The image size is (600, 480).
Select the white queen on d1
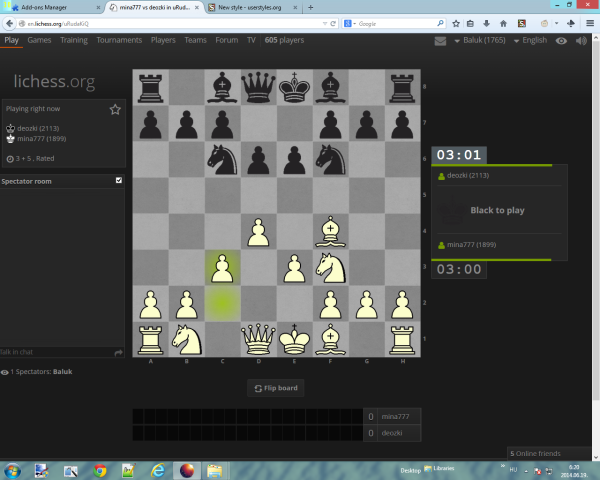(259, 340)
